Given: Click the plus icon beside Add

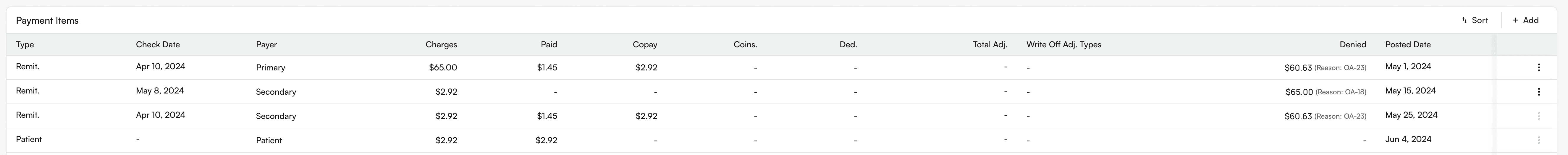Looking at the screenshot, I should [x=1515, y=21].
